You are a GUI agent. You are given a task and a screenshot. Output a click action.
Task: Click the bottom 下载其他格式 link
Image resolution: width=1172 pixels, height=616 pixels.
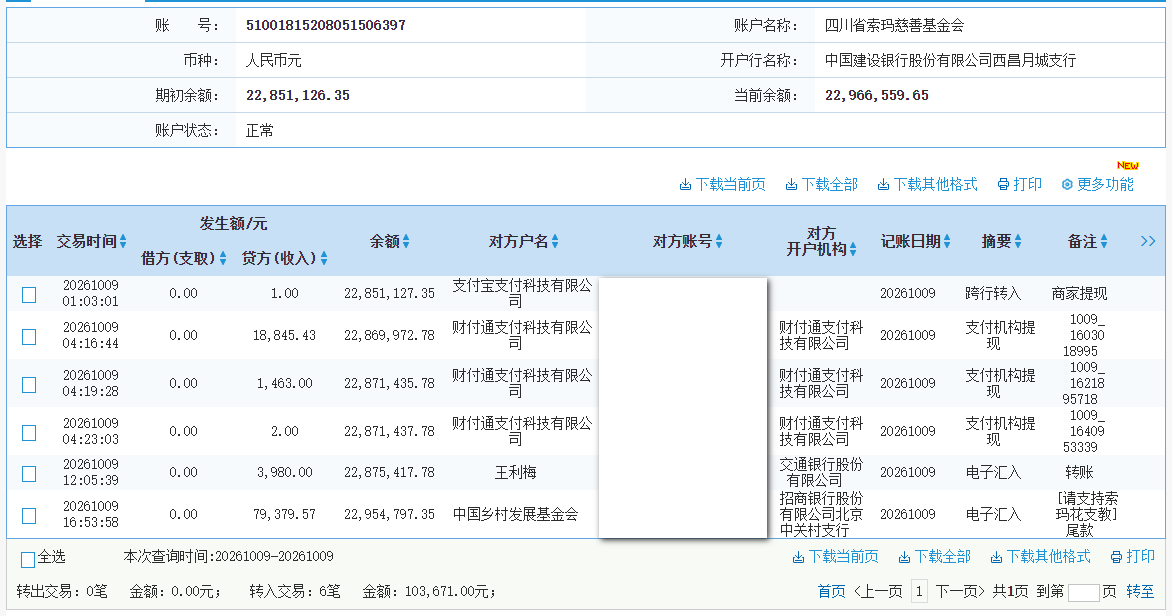[x=1040, y=557]
